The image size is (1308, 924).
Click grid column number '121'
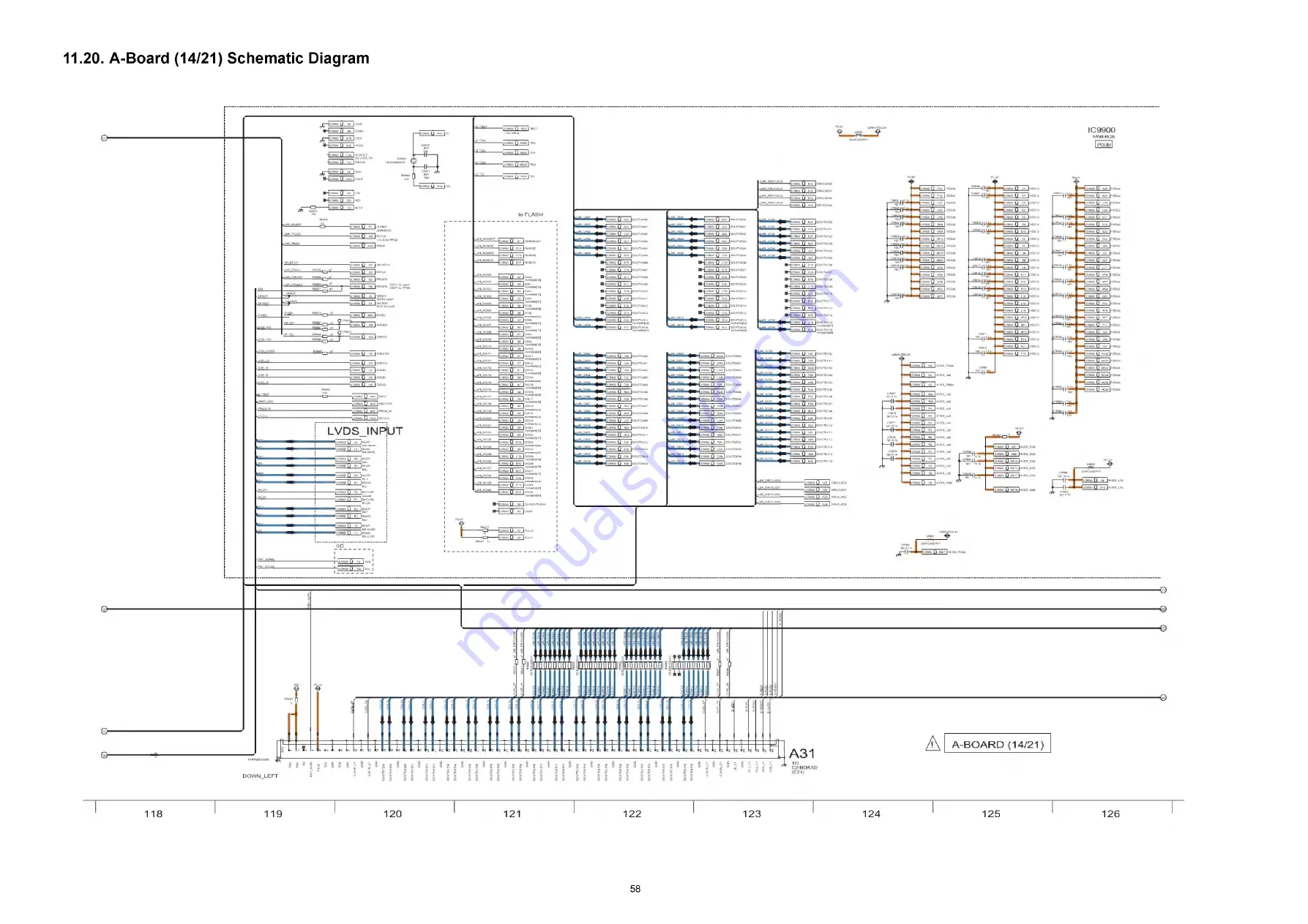512,814
